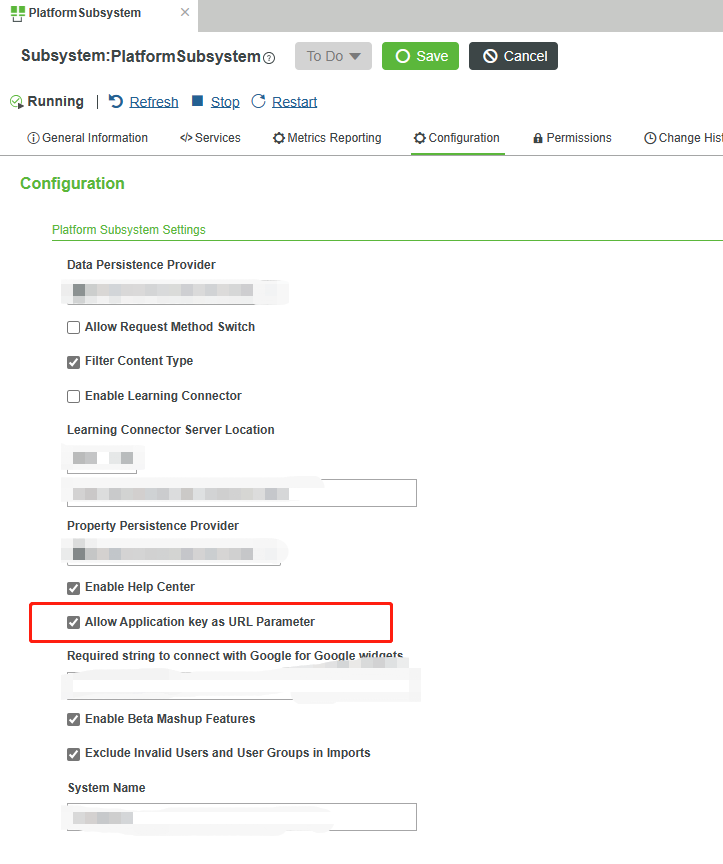Enable Allow Request Method Switch checkbox
This screenshot has height=864, width=723.
click(x=73, y=328)
